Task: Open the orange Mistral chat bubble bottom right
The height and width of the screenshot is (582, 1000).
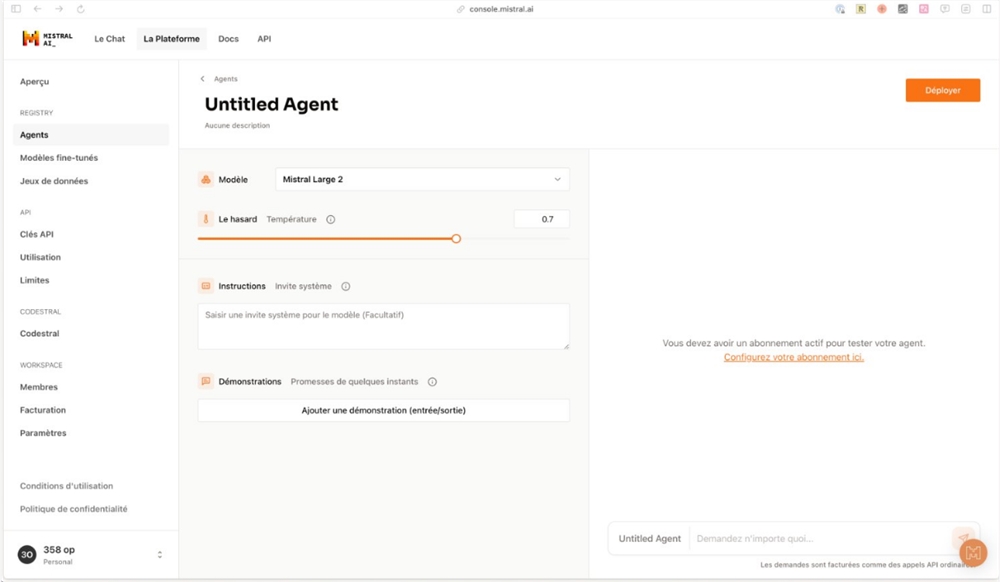Action: (x=972, y=552)
